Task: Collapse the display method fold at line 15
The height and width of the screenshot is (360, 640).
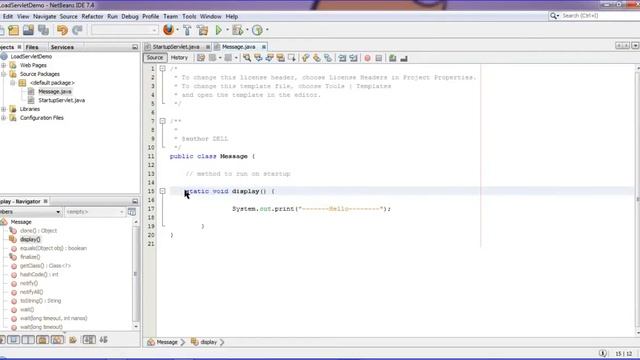Action: click(162, 191)
